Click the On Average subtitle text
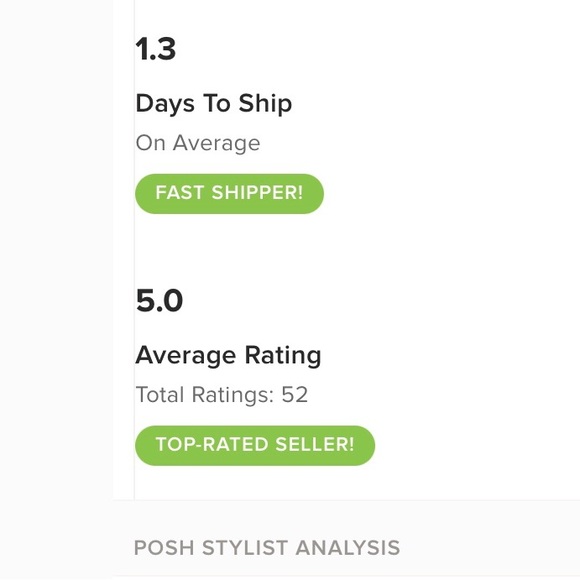Viewport: 580px width, 580px height. pos(198,144)
